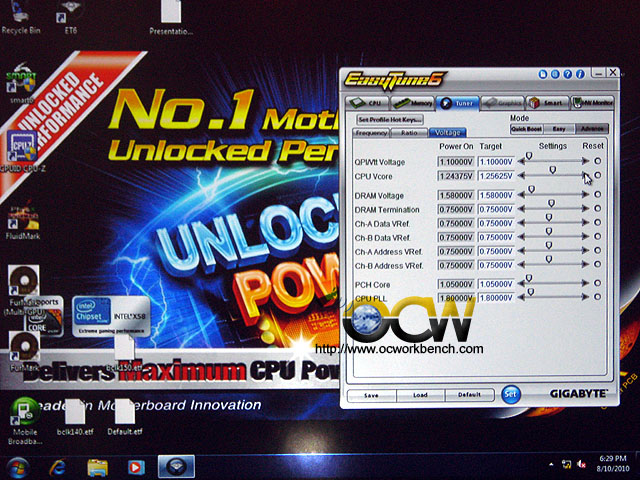
Task: Reset PCH Core with its radio button
Action: [x=598, y=283]
